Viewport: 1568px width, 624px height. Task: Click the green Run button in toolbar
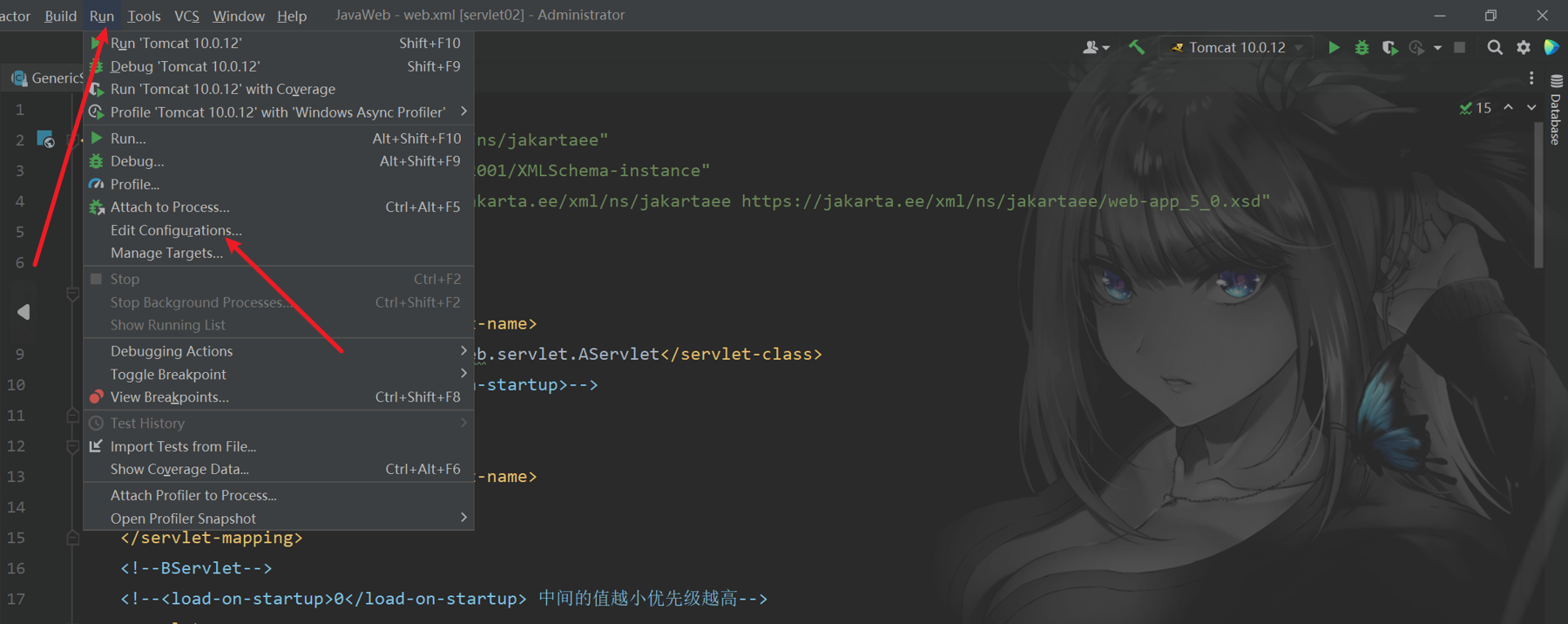[x=1334, y=48]
